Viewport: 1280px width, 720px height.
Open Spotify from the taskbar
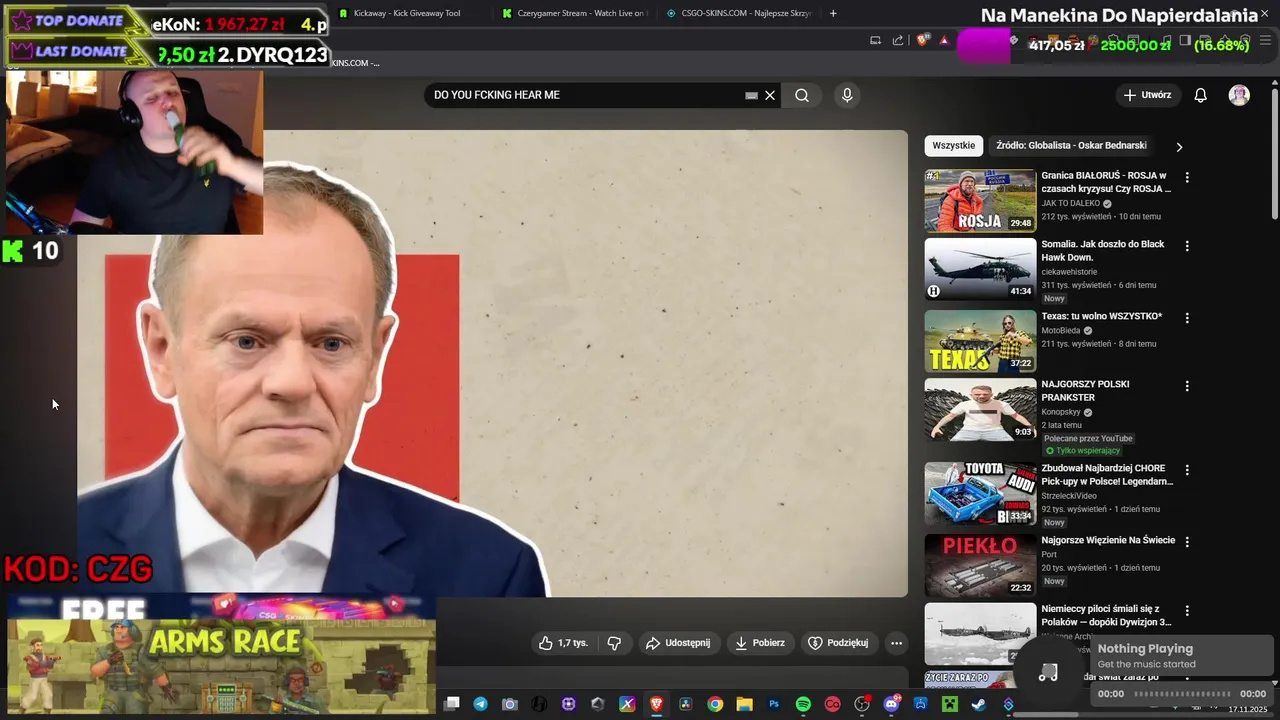[x=803, y=704]
